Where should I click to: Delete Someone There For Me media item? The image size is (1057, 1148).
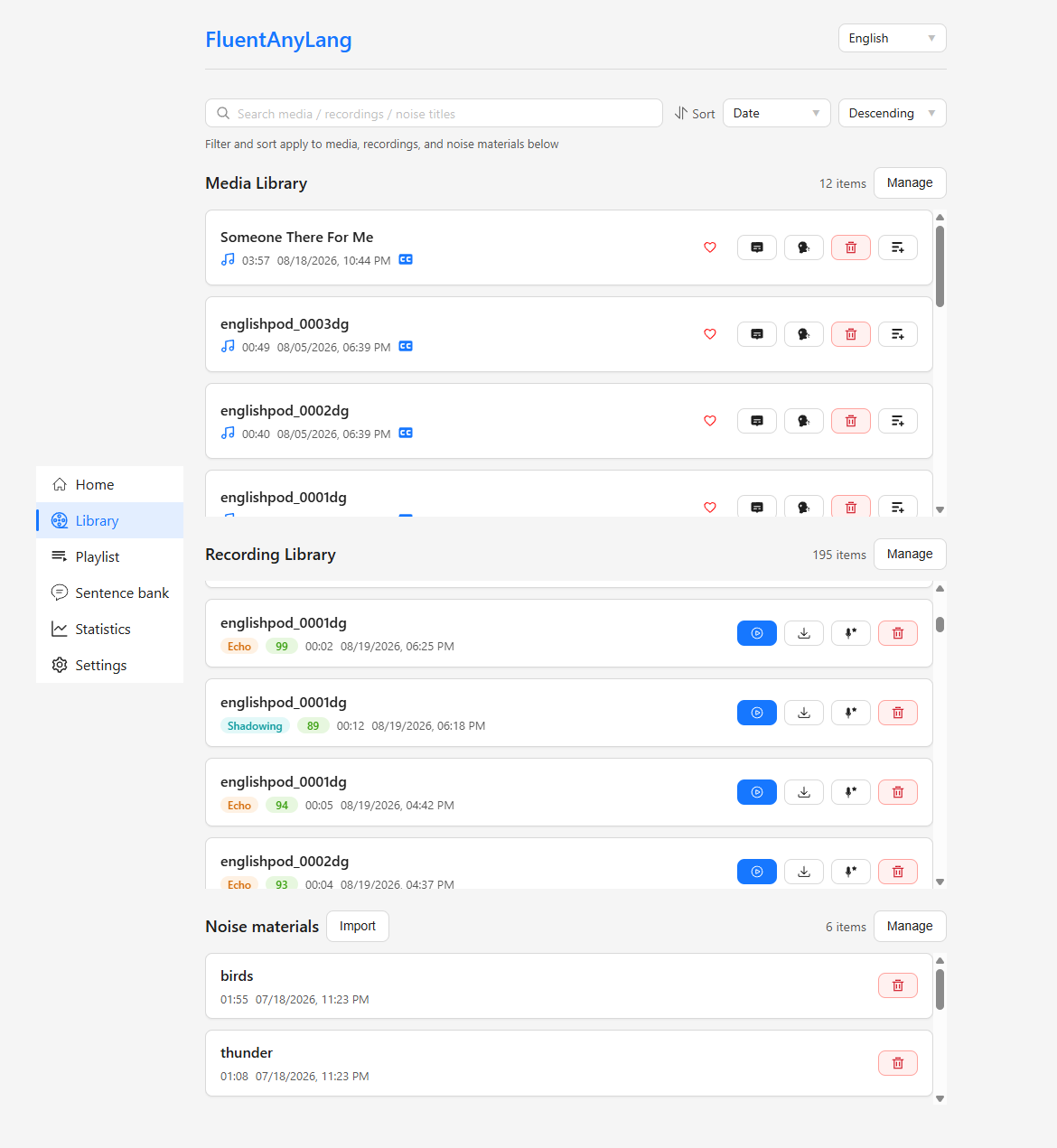(x=851, y=247)
